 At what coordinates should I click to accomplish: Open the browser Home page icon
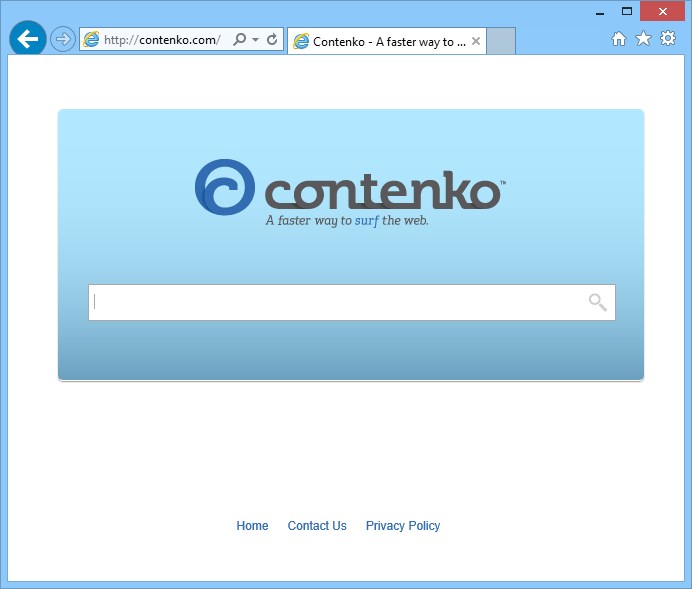(619, 39)
